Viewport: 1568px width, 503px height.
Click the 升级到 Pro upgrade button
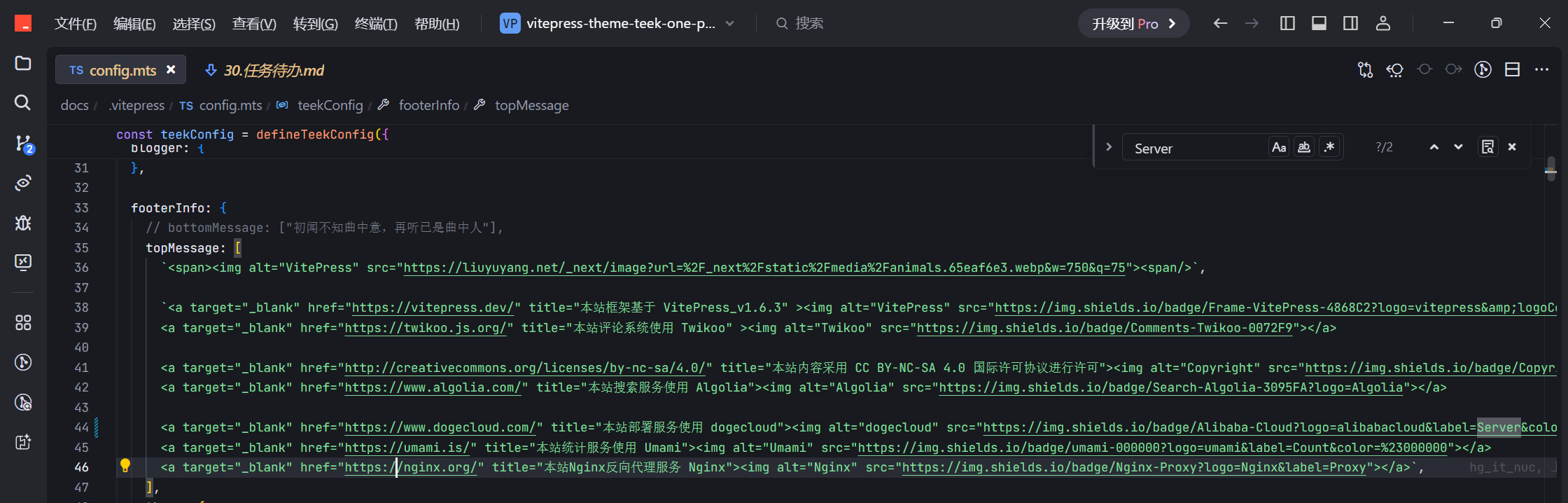coord(1133,23)
